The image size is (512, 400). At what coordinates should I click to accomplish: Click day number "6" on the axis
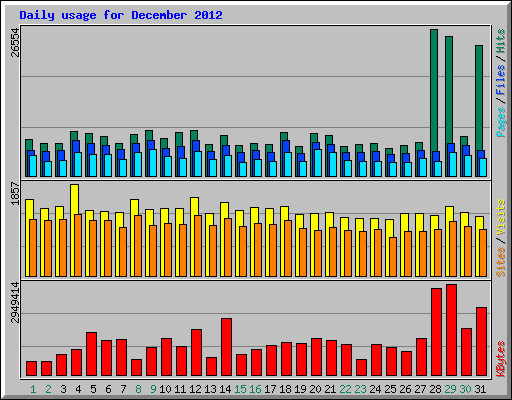[x=108, y=389]
